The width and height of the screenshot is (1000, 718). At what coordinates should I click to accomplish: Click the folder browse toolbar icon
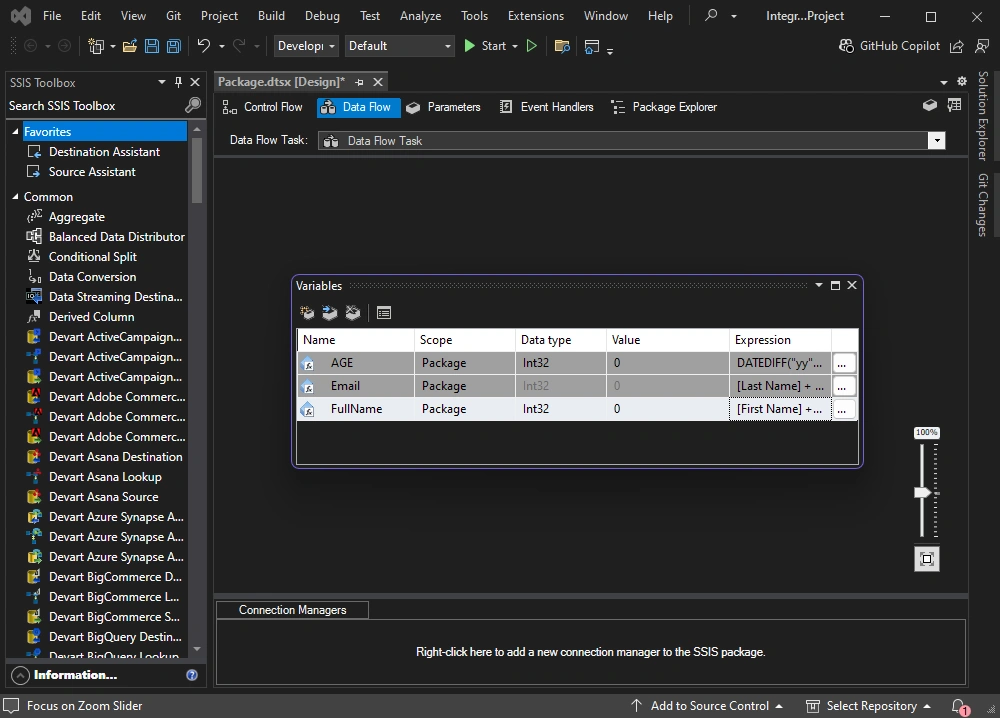(x=562, y=46)
